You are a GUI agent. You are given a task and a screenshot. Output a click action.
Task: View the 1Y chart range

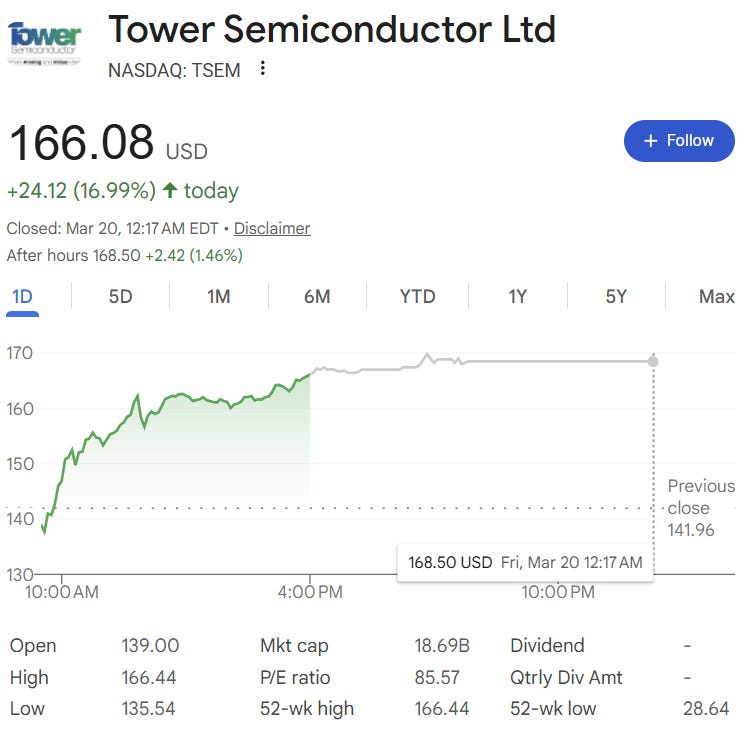[518, 296]
